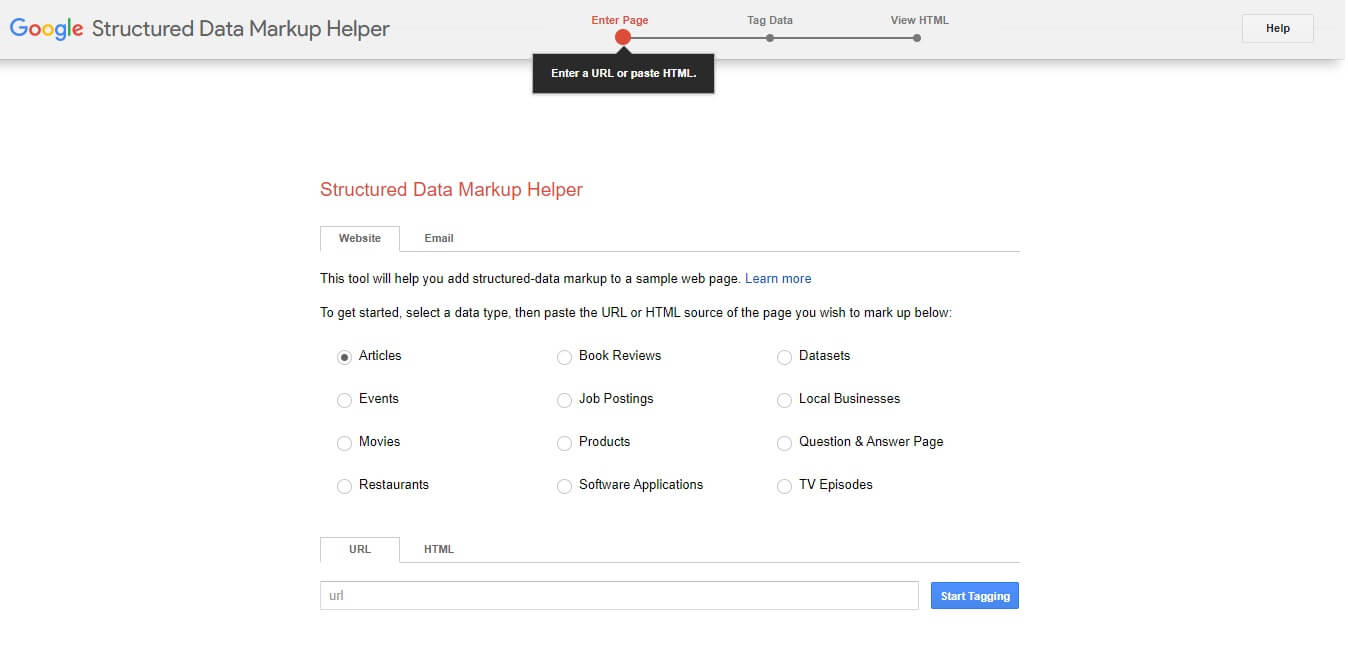Click the Google logo
This screenshot has width=1348, height=651.
45,28
